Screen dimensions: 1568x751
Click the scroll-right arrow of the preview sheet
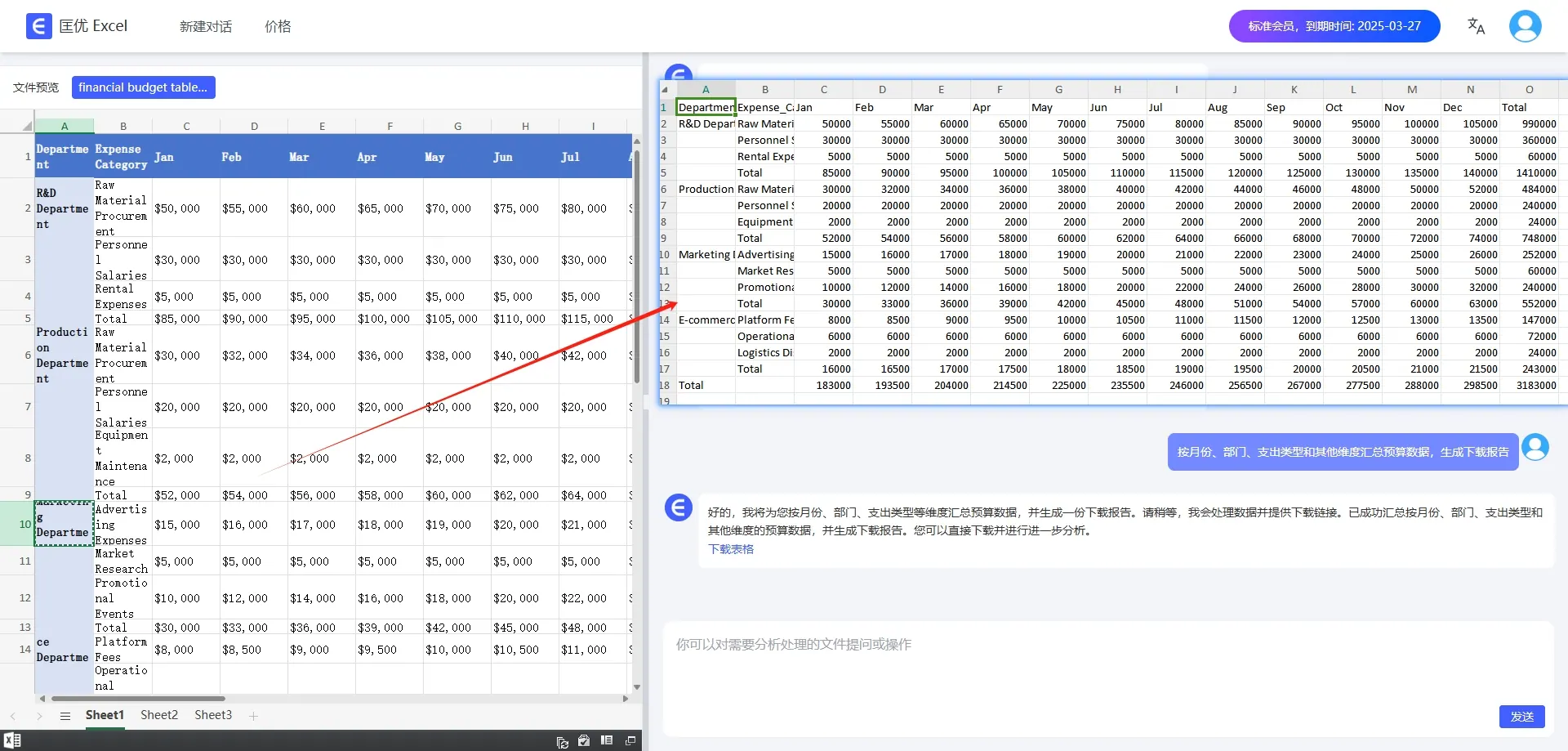626,699
